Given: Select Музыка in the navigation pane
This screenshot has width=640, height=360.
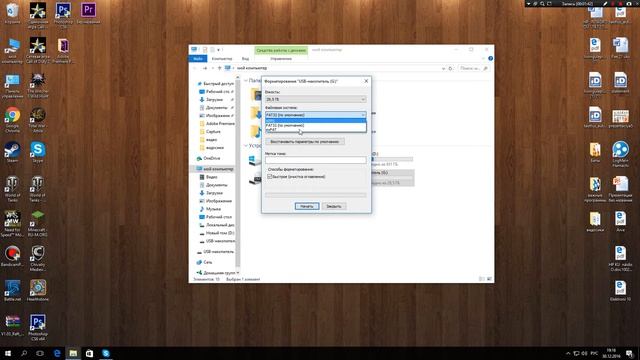Looking at the screenshot, I should pyautogui.click(x=213, y=209).
